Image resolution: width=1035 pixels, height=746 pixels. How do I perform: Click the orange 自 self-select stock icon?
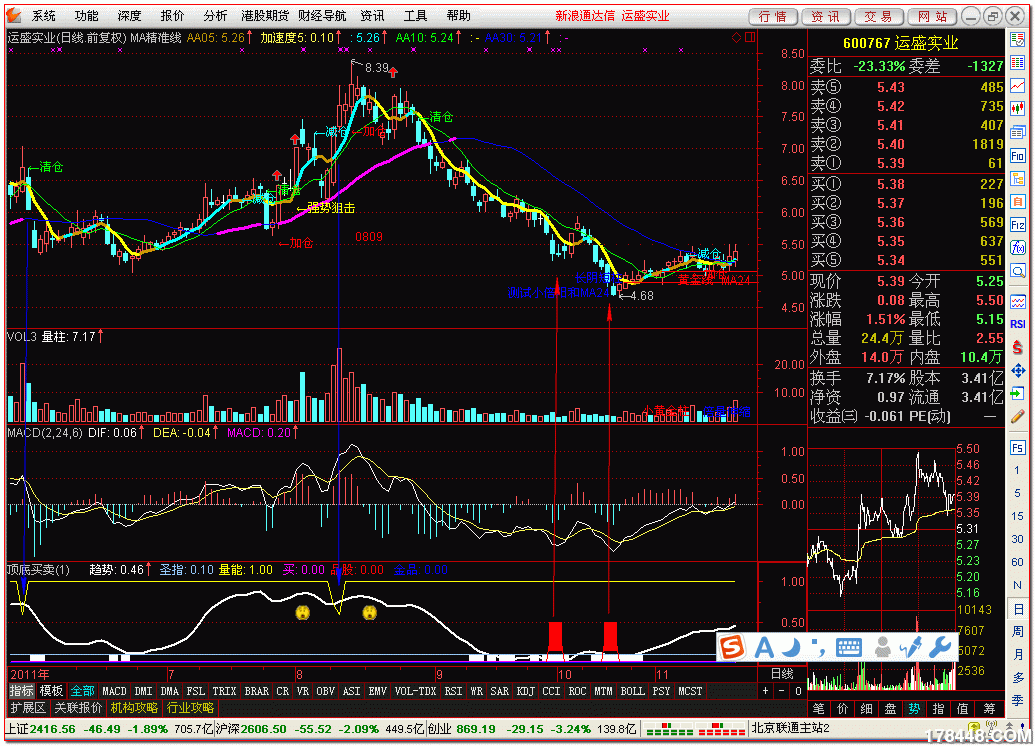coord(1017,201)
